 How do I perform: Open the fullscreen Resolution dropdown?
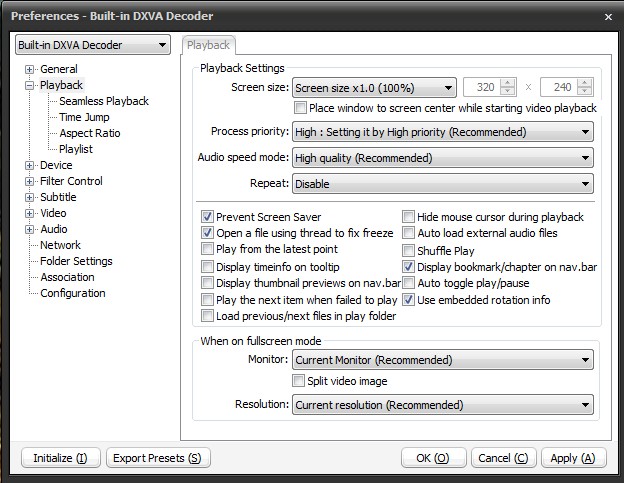pos(443,405)
